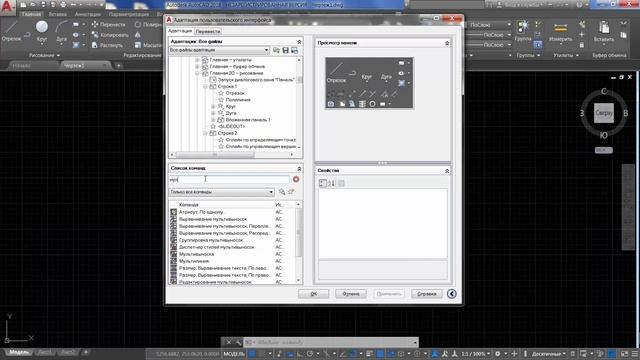The height and width of the screenshot is (360, 640).
Task: Switch to the Перенести dialog tab
Action: 208,31
